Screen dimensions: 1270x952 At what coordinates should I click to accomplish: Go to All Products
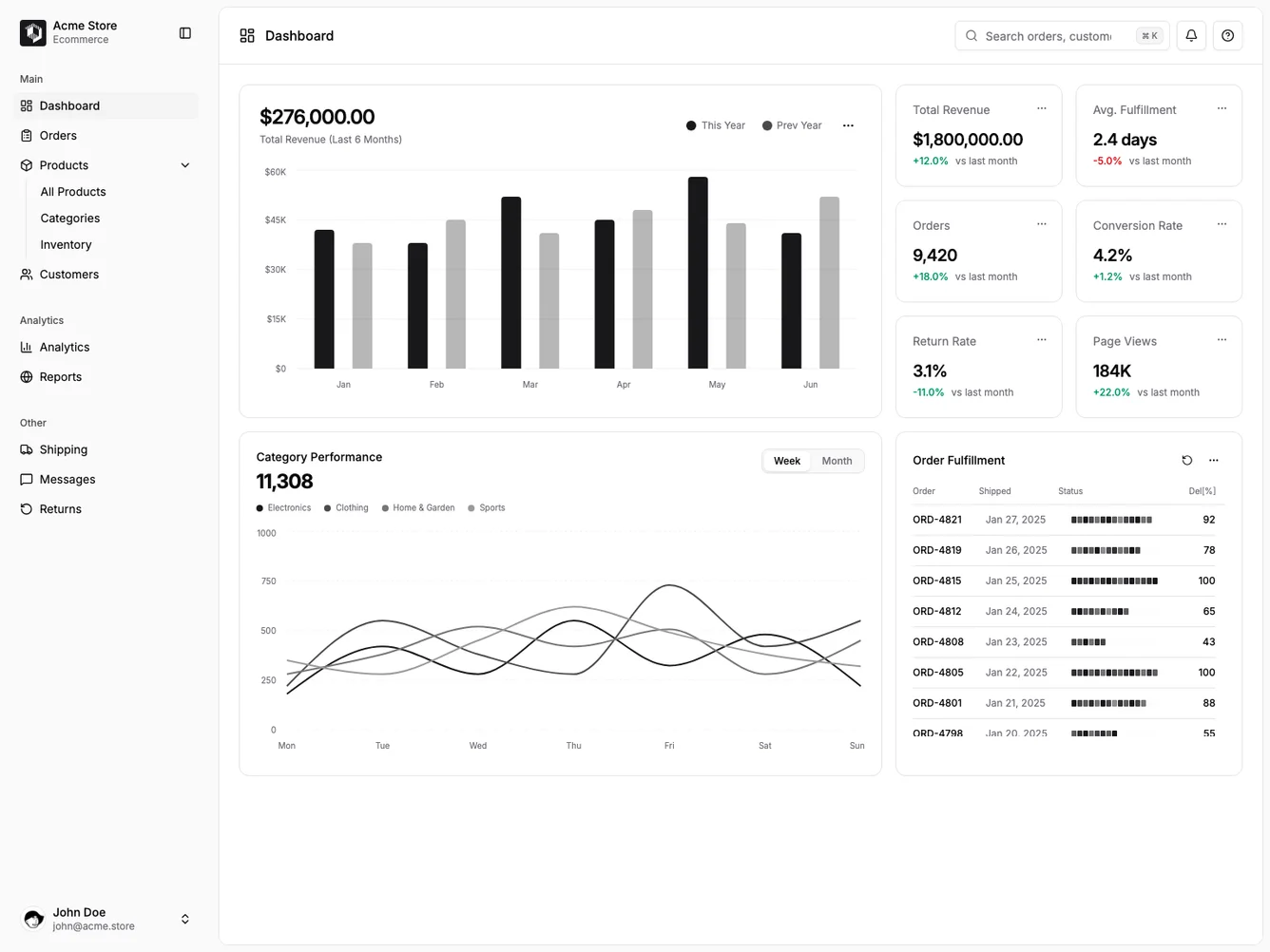(72, 191)
